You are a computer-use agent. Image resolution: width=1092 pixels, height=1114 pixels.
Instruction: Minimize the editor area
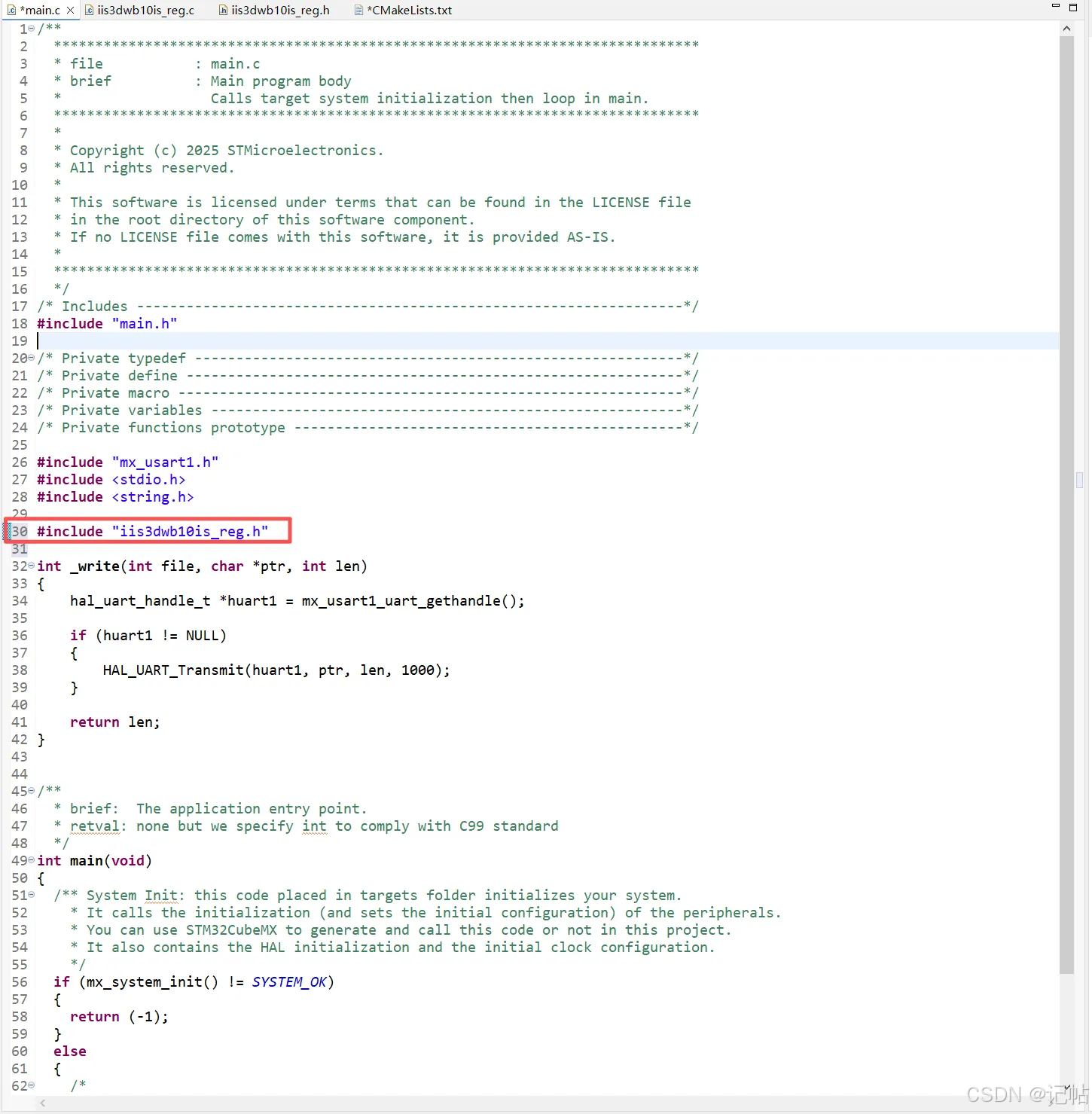(1055, 7)
